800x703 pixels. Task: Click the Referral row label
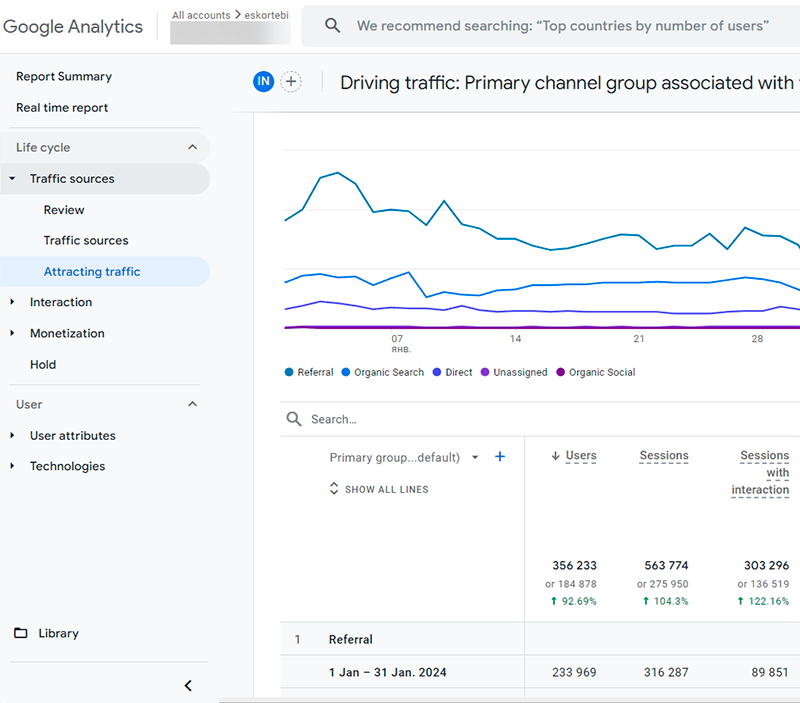[x=351, y=639]
